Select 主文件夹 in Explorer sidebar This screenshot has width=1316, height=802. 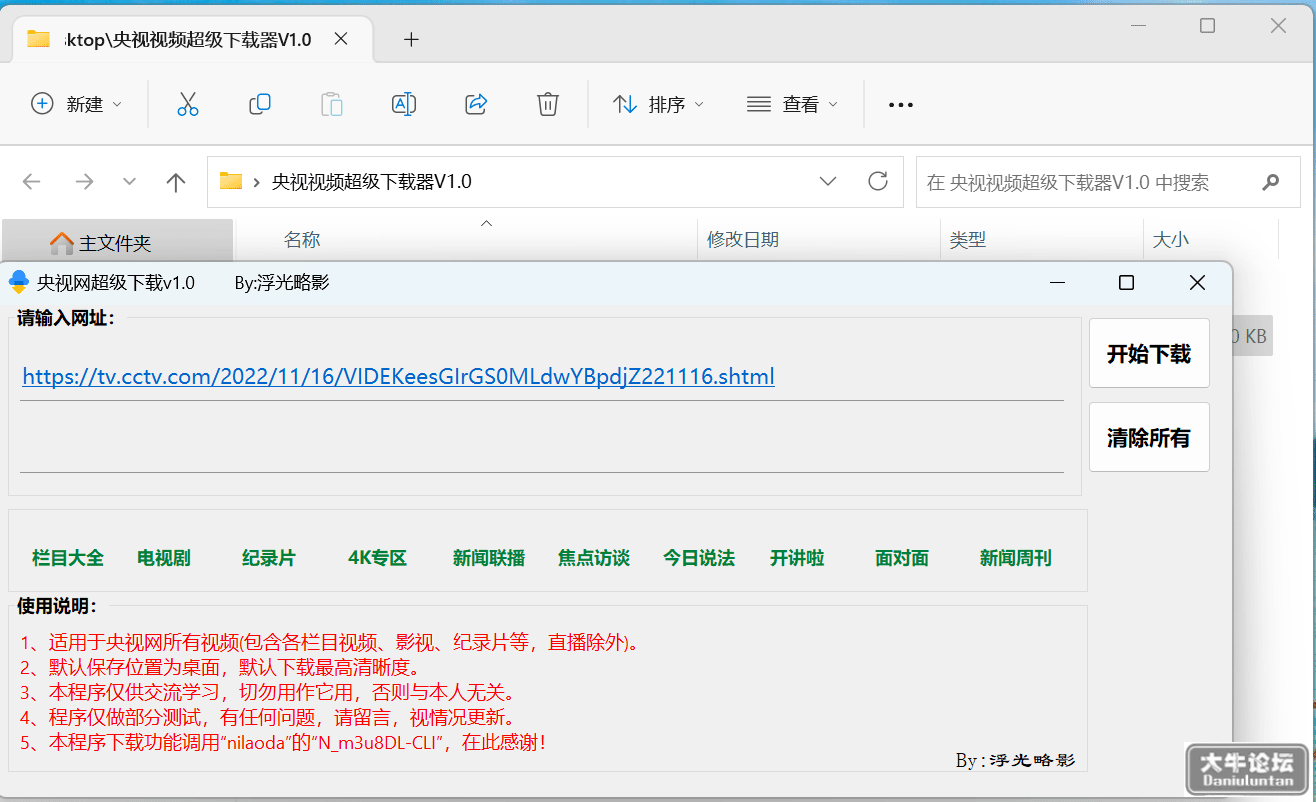tap(116, 243)
